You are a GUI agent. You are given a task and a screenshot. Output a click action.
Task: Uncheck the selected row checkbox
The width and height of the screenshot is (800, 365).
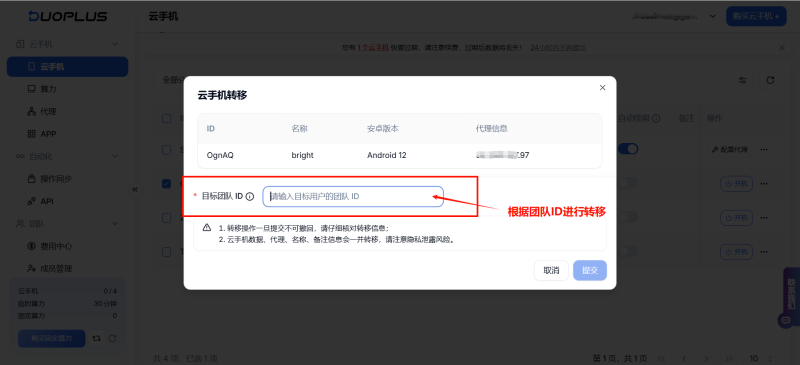point(166,183)
